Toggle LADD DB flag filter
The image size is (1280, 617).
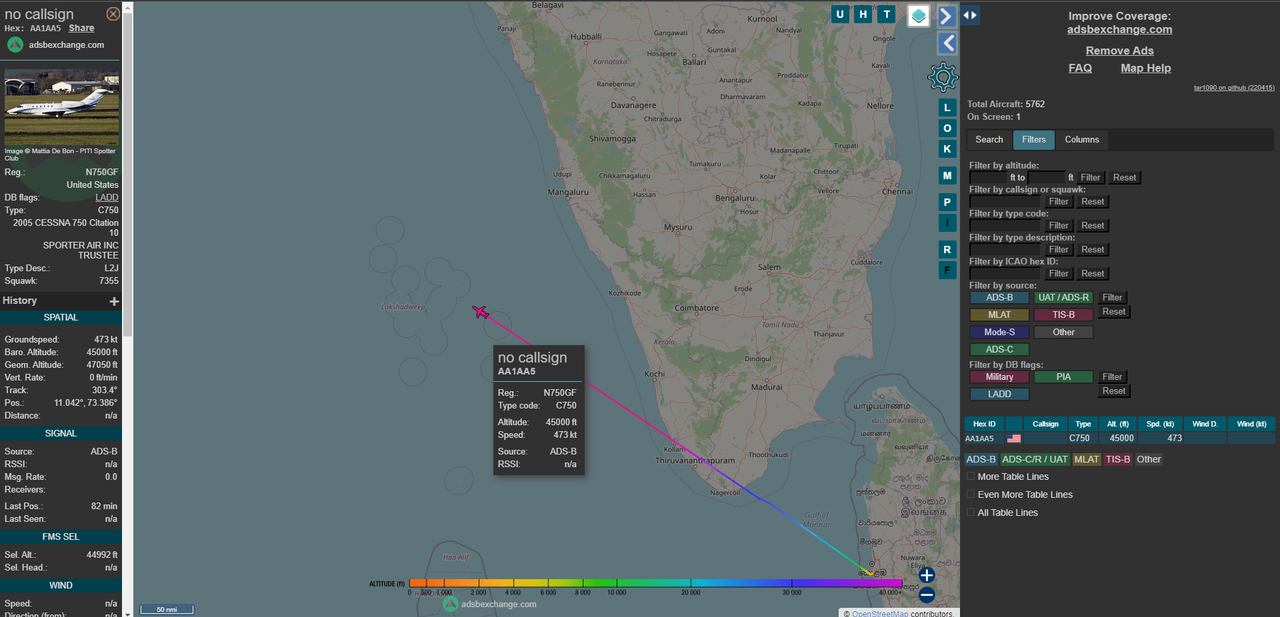tap(999, 394)
